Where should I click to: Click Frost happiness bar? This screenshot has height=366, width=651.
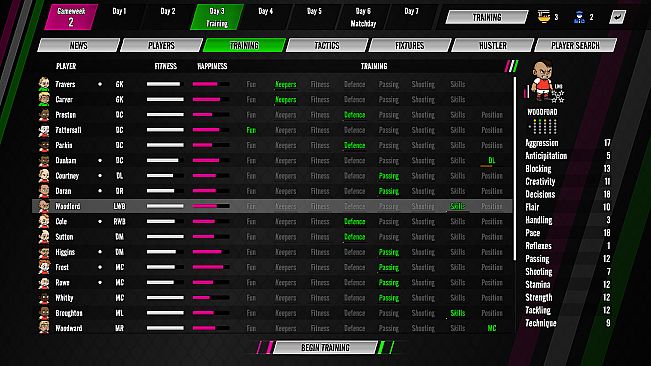[x=211, y=267]
